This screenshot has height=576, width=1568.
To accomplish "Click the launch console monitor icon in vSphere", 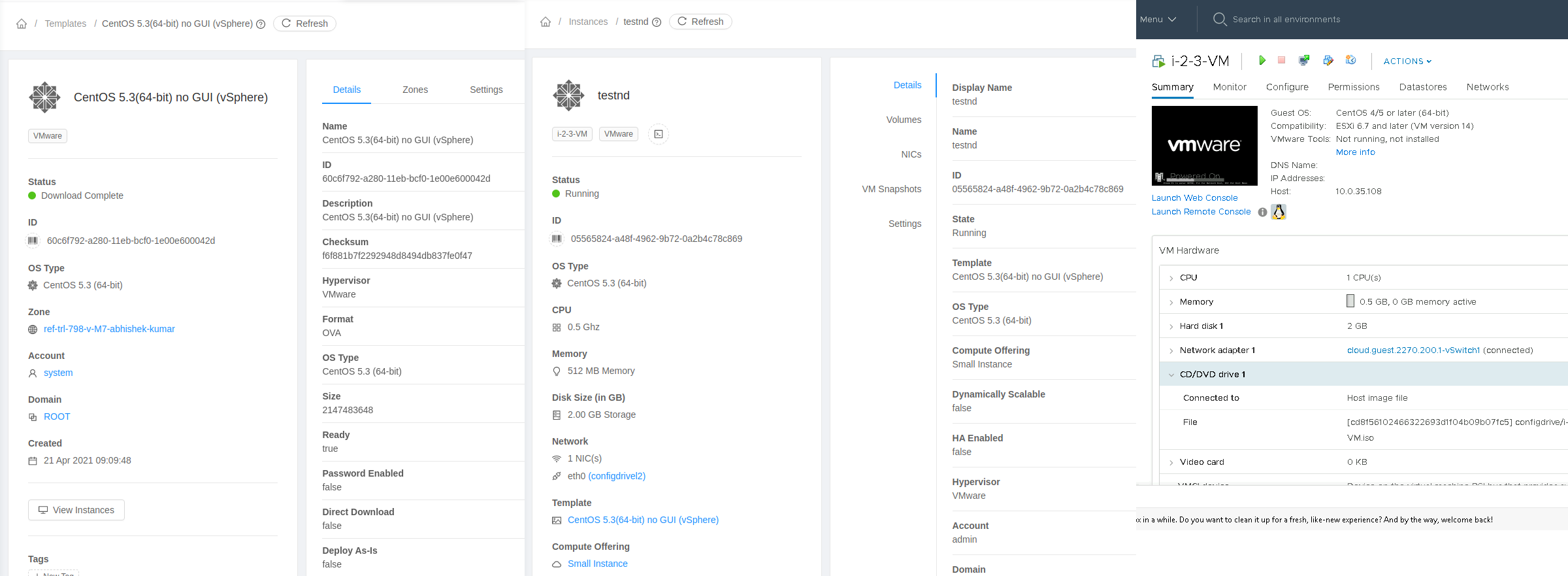I will coord(1304,60).
